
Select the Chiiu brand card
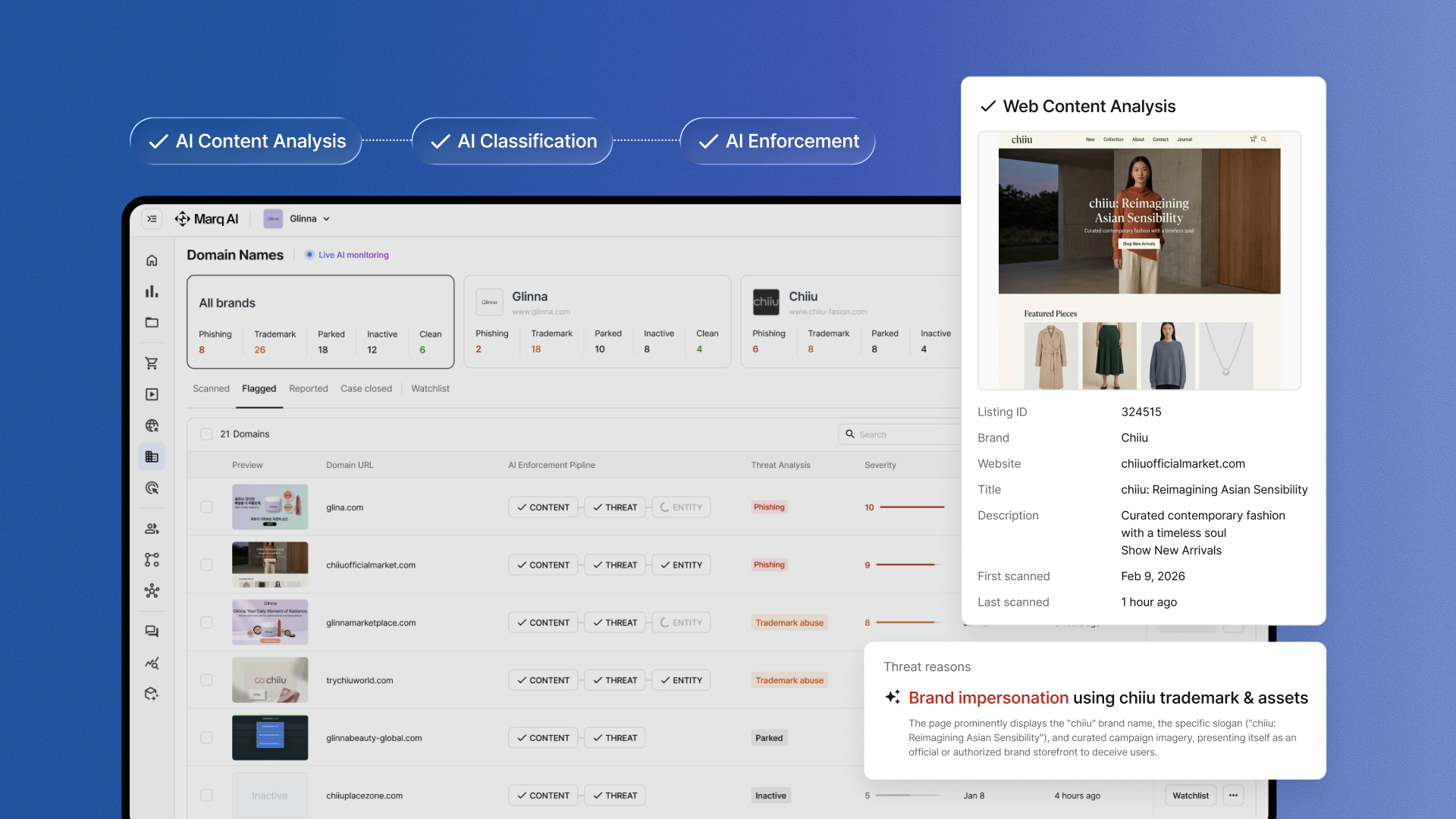pos(851,322)
